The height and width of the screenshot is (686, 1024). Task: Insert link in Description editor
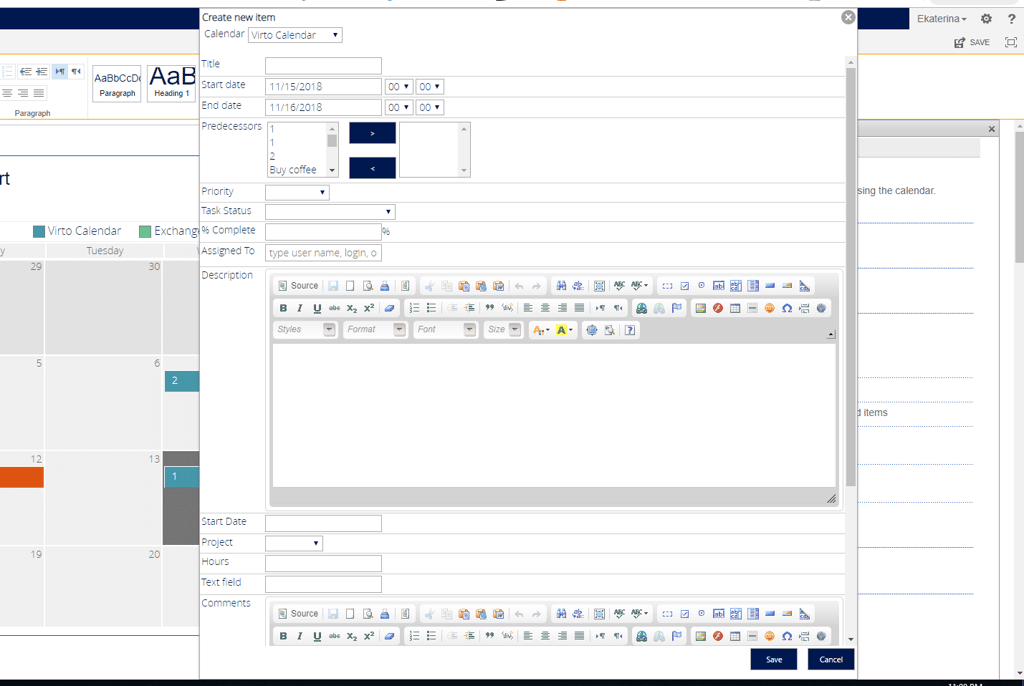(x=641, y=308)
